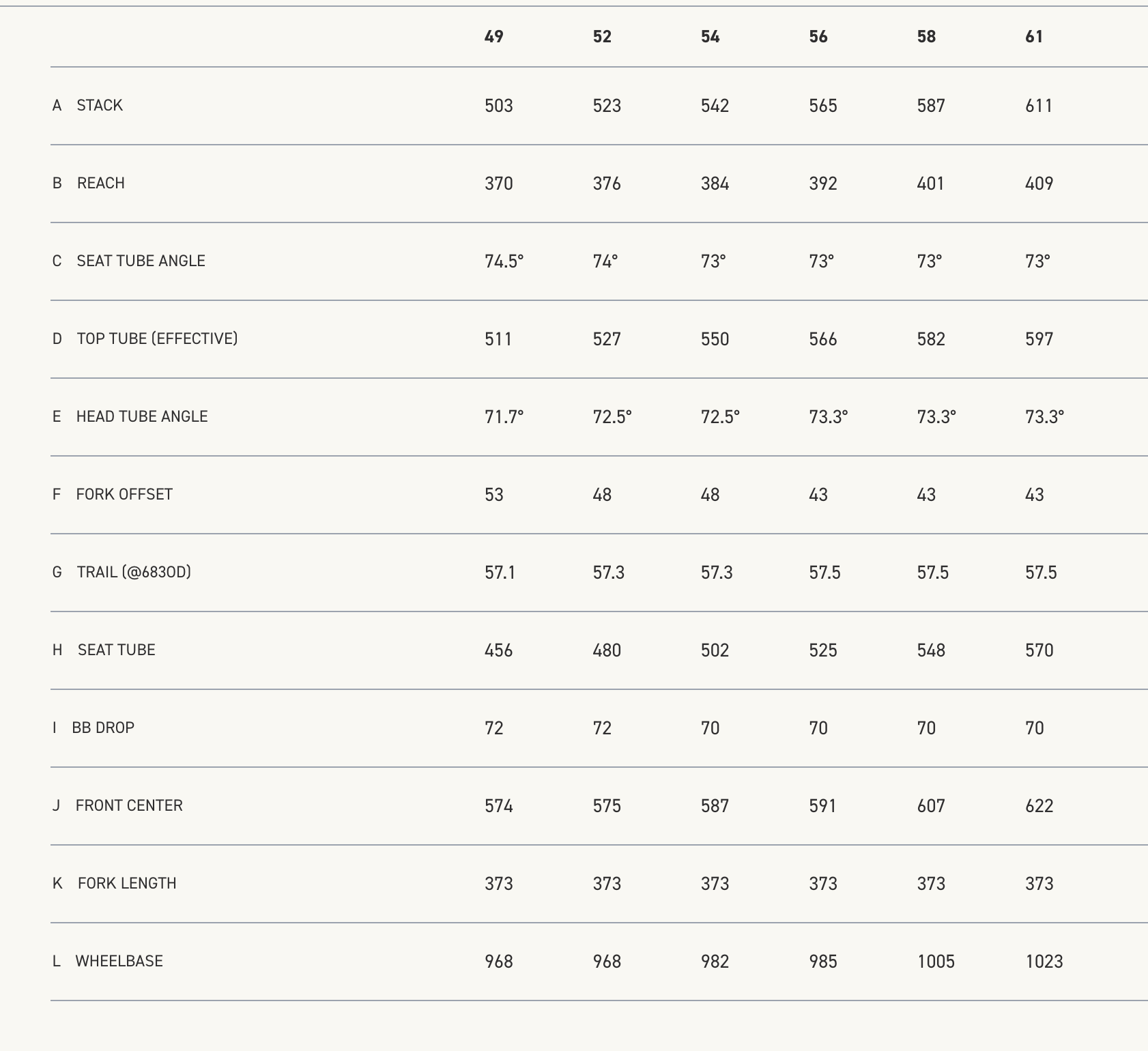Click the STACK row label

pyautogui.click(x=100, y=106)
